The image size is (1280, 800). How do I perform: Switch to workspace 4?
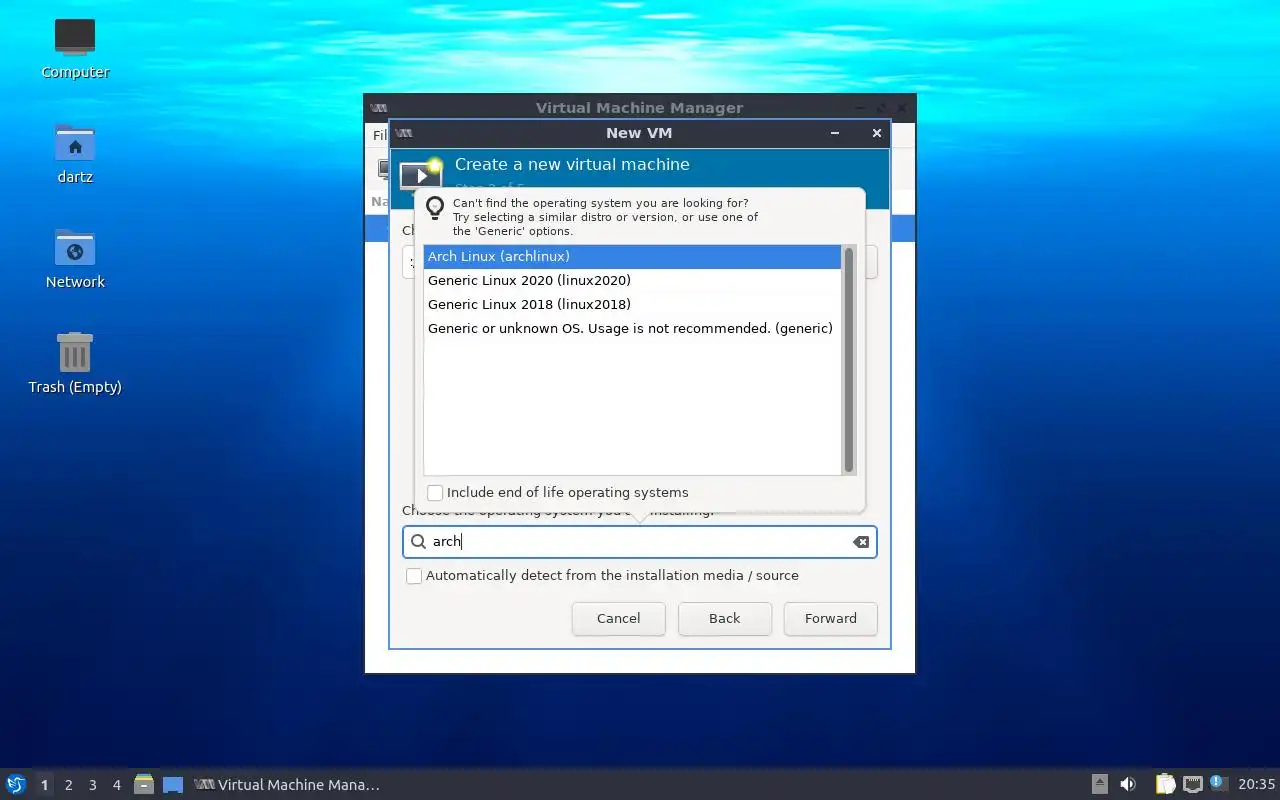pyautogui.click(x=116, y=785)
